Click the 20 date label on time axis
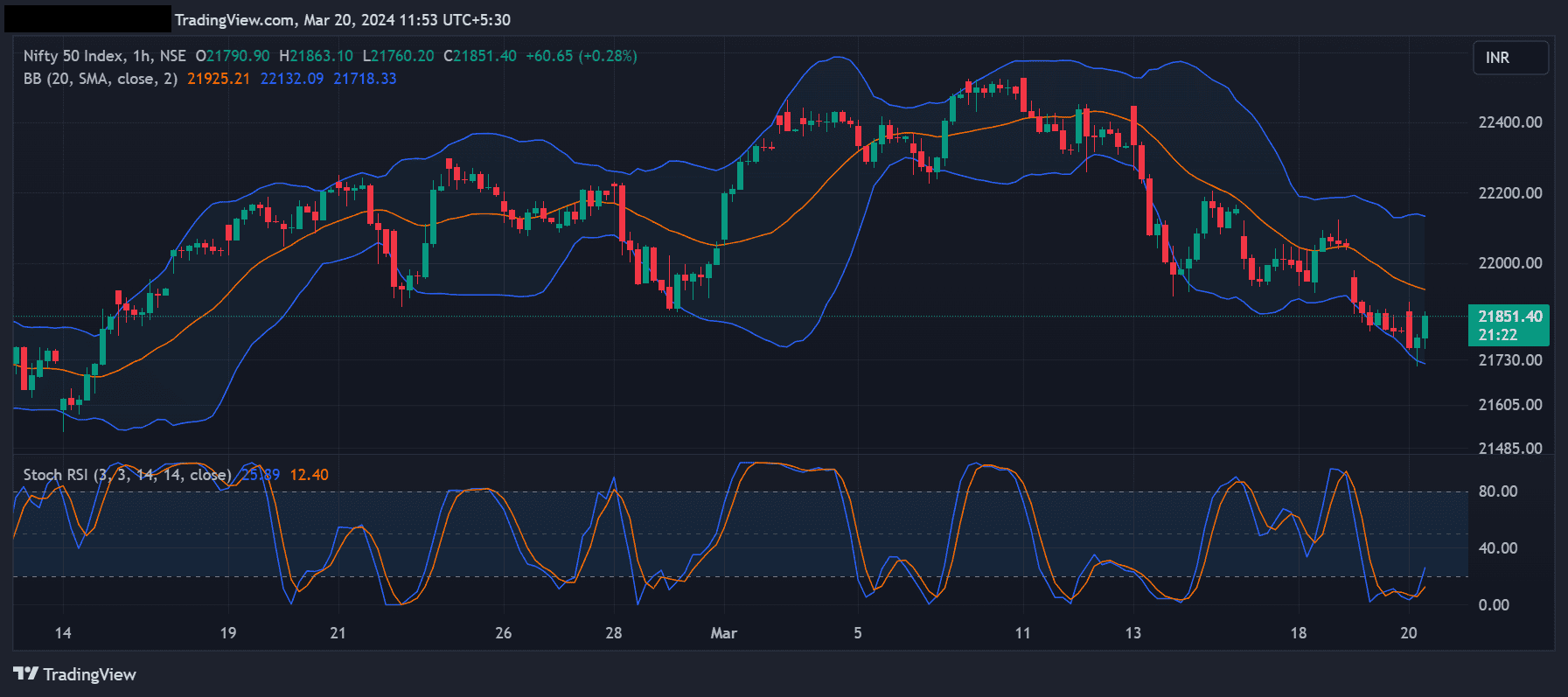 [x=1409, y=633]
